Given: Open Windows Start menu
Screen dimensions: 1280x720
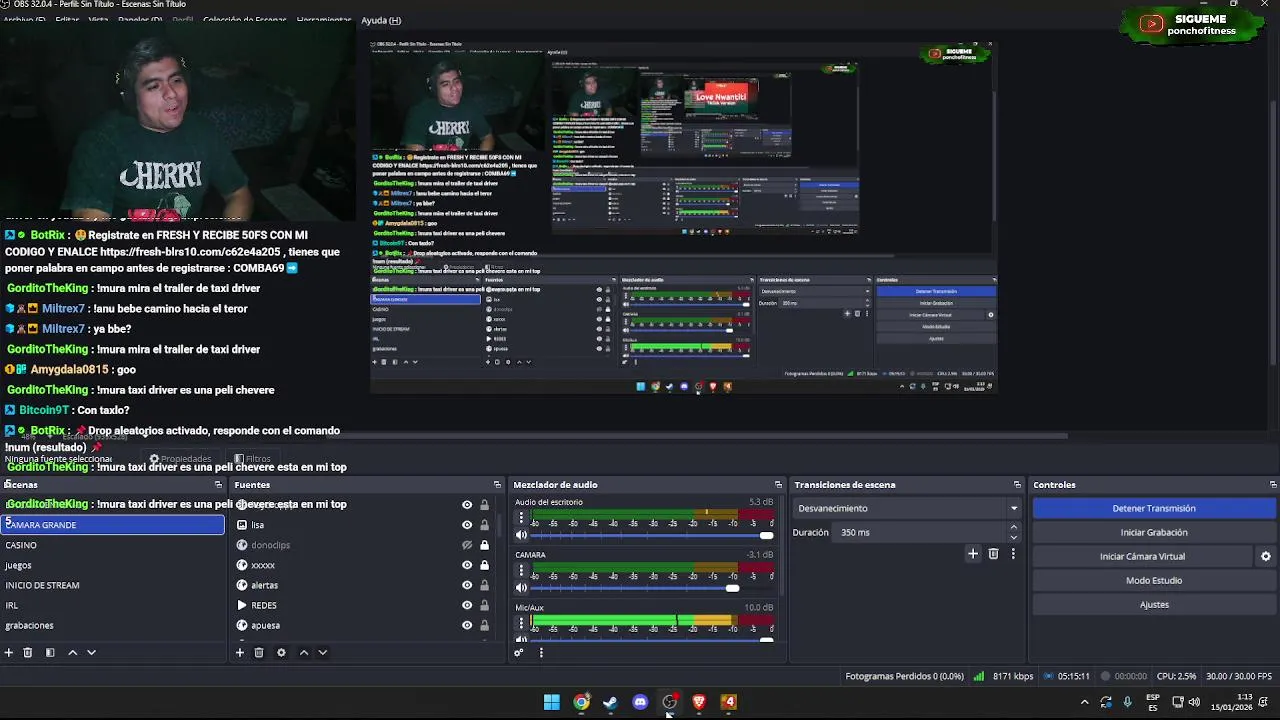Looking at the screenshot, I should click(x=551, y=702).
